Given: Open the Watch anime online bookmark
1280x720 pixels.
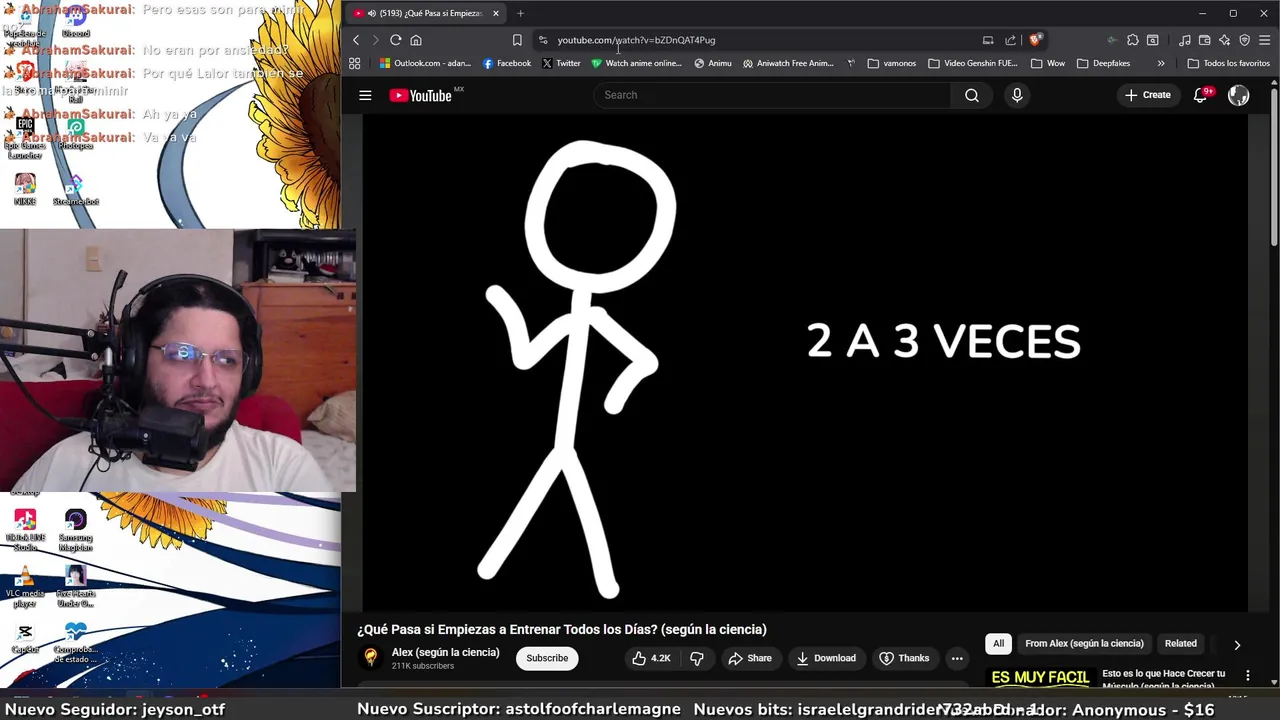Looking at the screenshot, I should coord(636,63).
